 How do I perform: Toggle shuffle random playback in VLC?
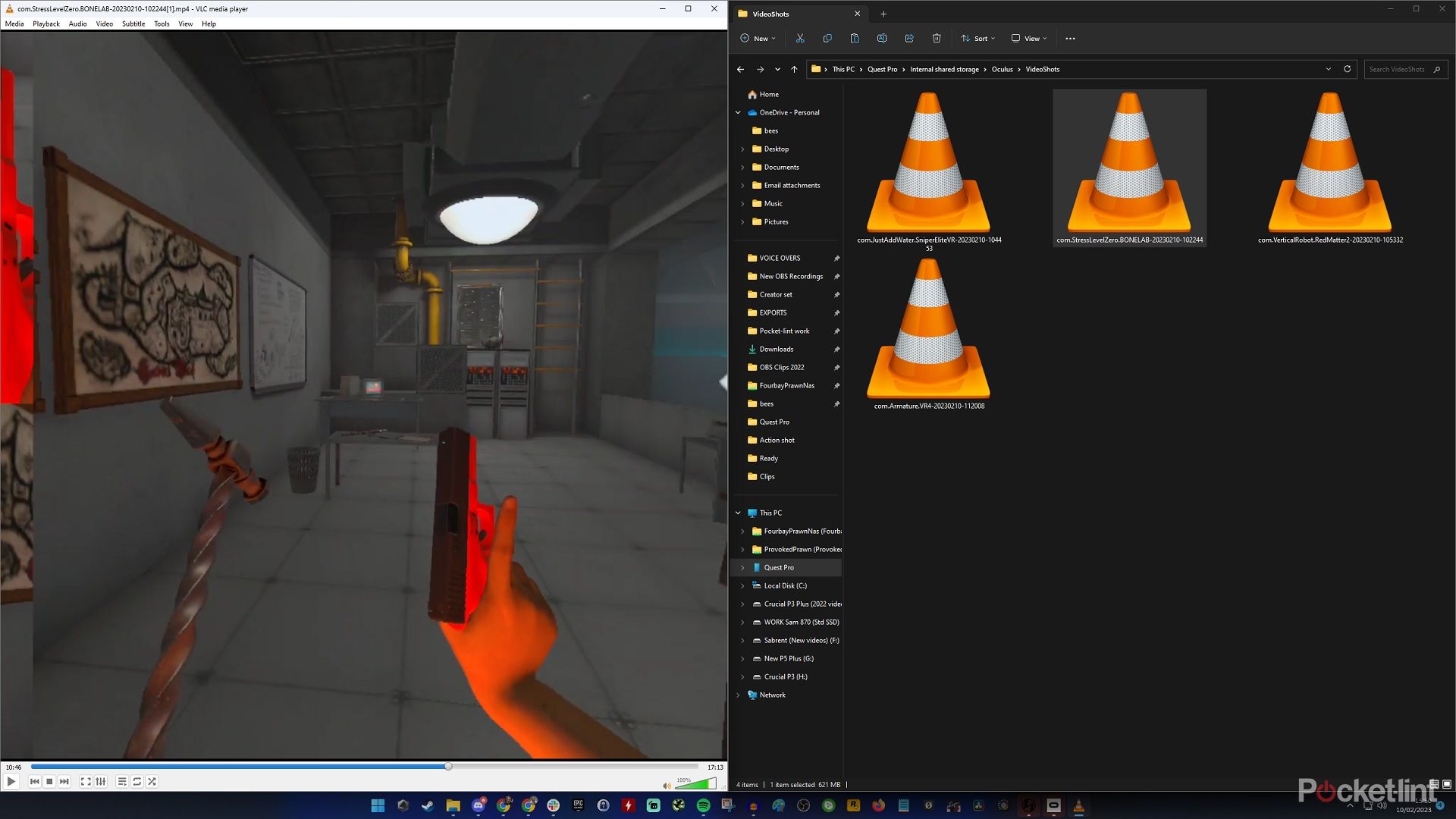click(x=152, y=781)
